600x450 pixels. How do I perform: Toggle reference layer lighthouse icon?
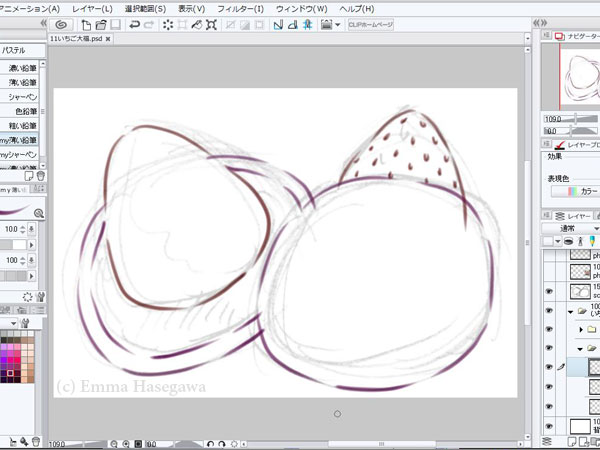point(580,241)
